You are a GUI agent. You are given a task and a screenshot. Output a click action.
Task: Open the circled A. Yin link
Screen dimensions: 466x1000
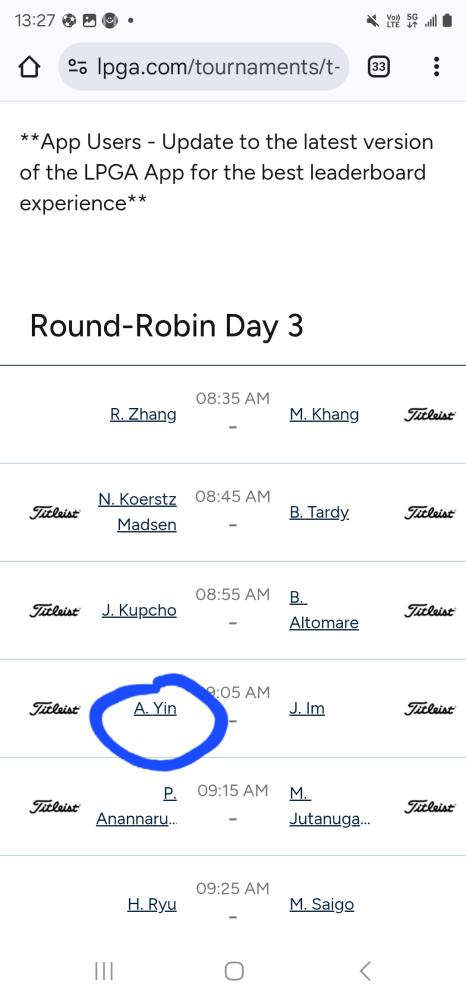pyautogui.click(x=155, y=709)
